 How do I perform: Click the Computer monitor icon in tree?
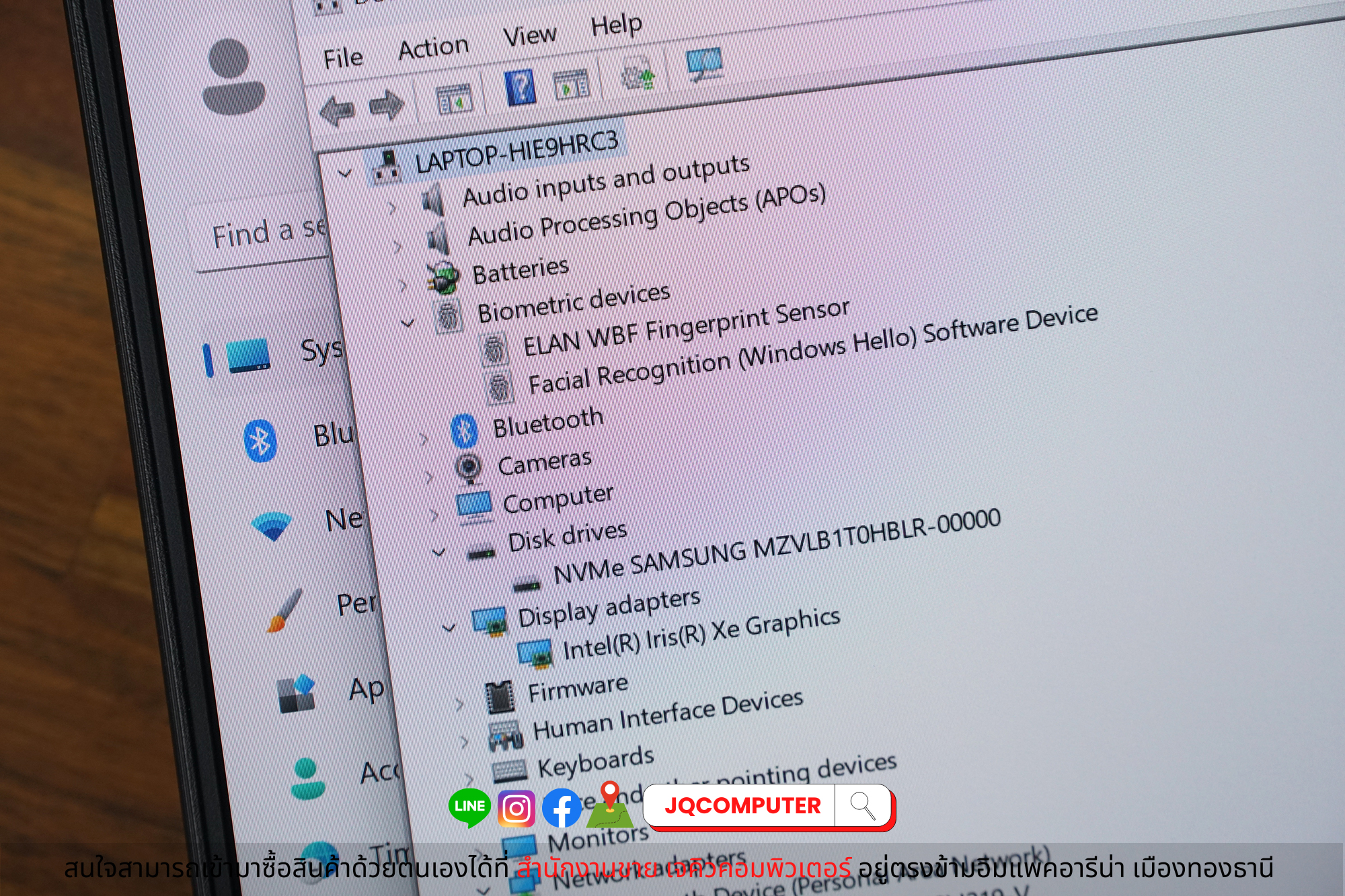click(x=475, y=507)
